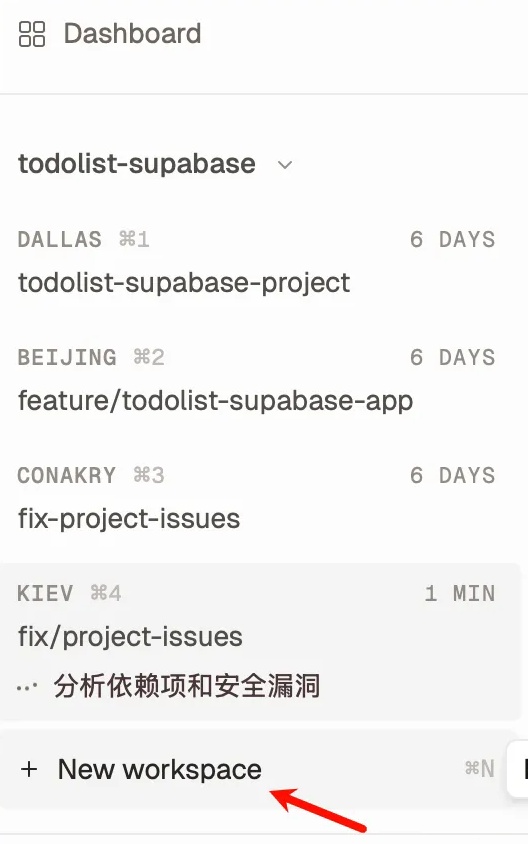Expand the todolist-supabase chevron dropdown

click(x=285, y=165)
